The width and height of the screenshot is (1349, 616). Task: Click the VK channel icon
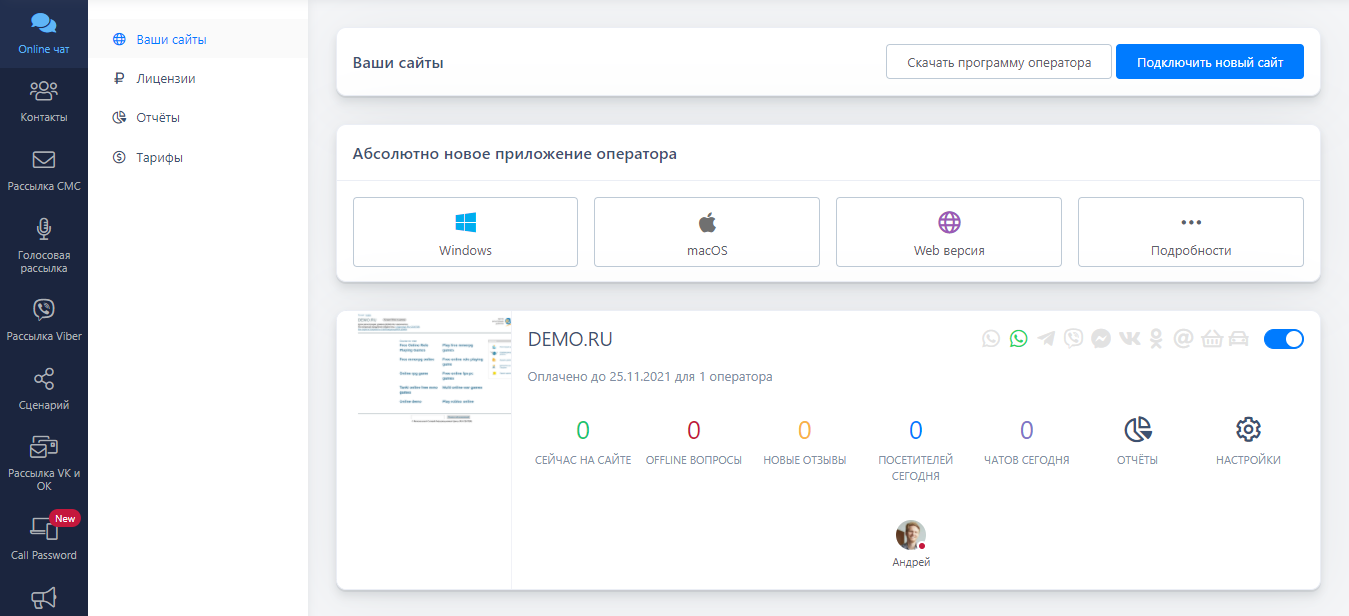tap(1129, 339)
